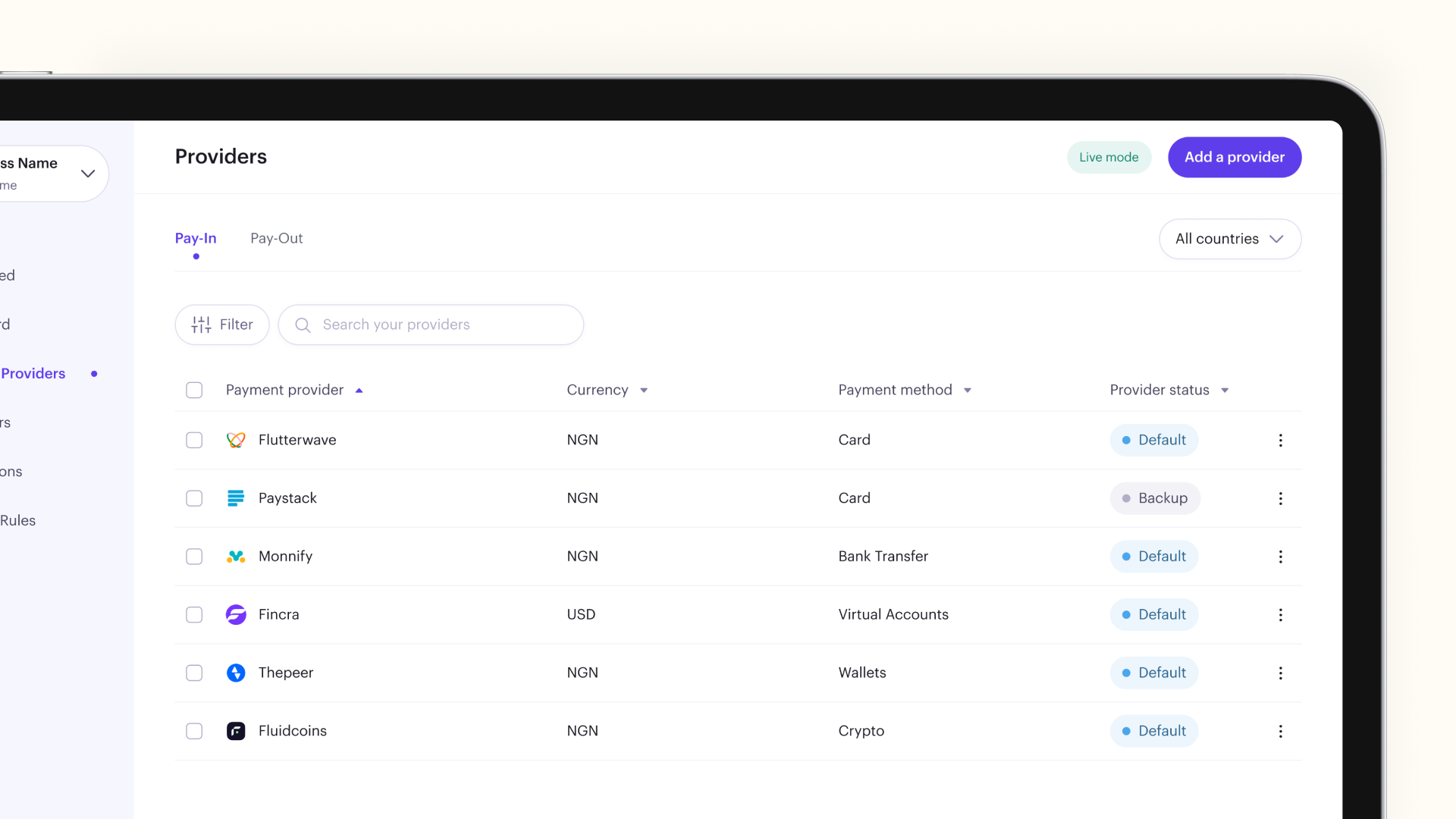Click the Fincra logo icon
The width and height of the screenshot is (1456, 819).
(236, 614)
